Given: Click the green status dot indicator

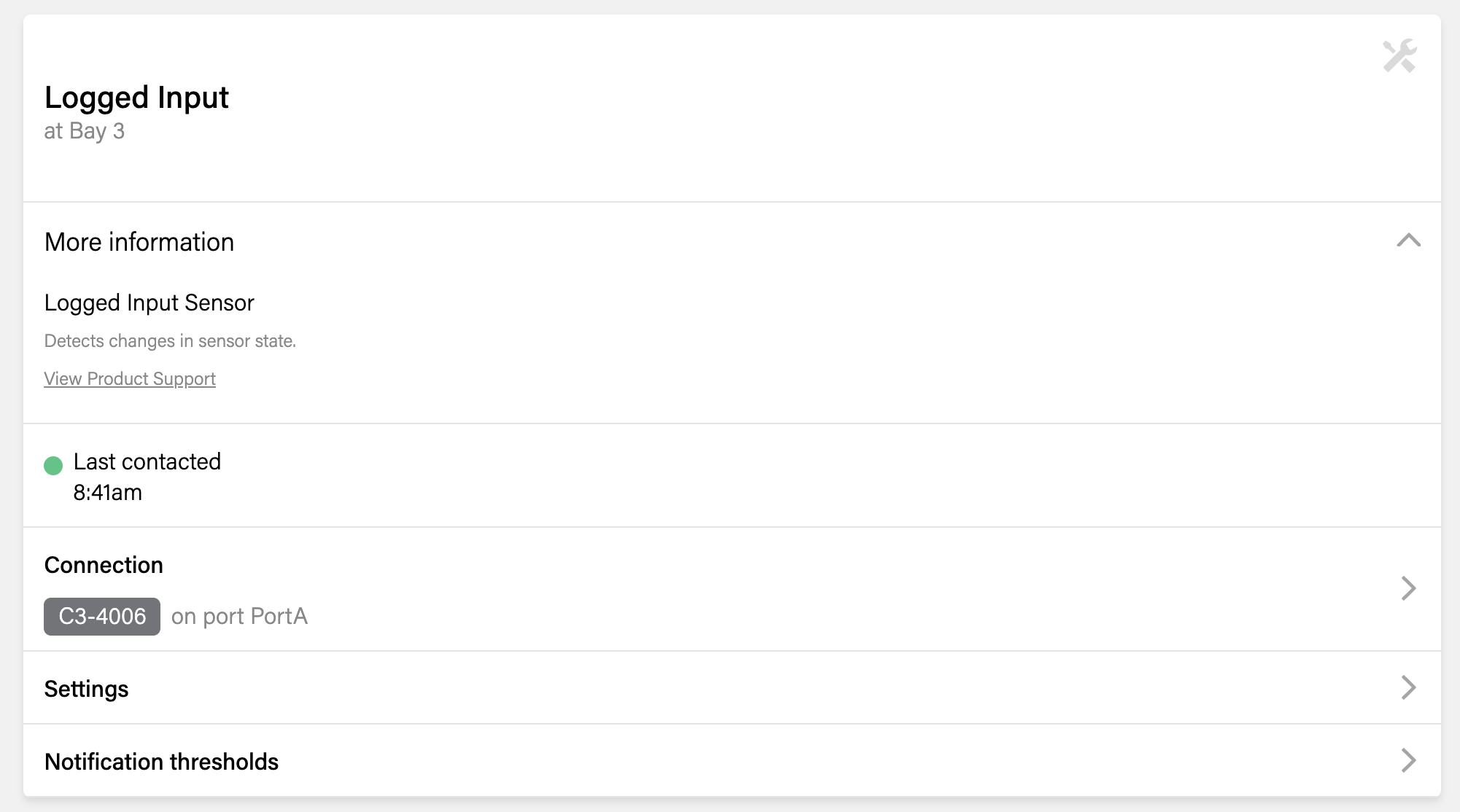Looking at the screenshot, I should pos(53,466).
